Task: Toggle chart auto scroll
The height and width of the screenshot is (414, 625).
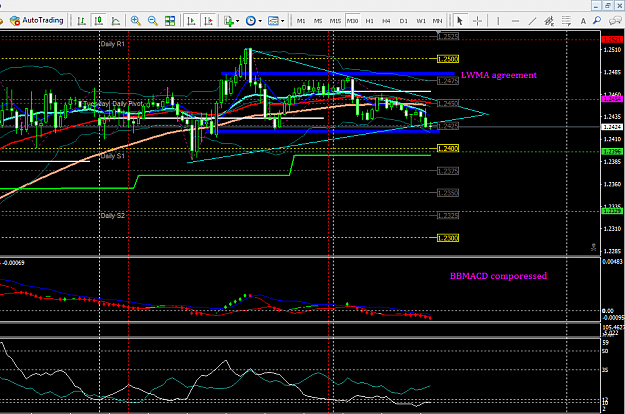Action: tap(191, 21)
